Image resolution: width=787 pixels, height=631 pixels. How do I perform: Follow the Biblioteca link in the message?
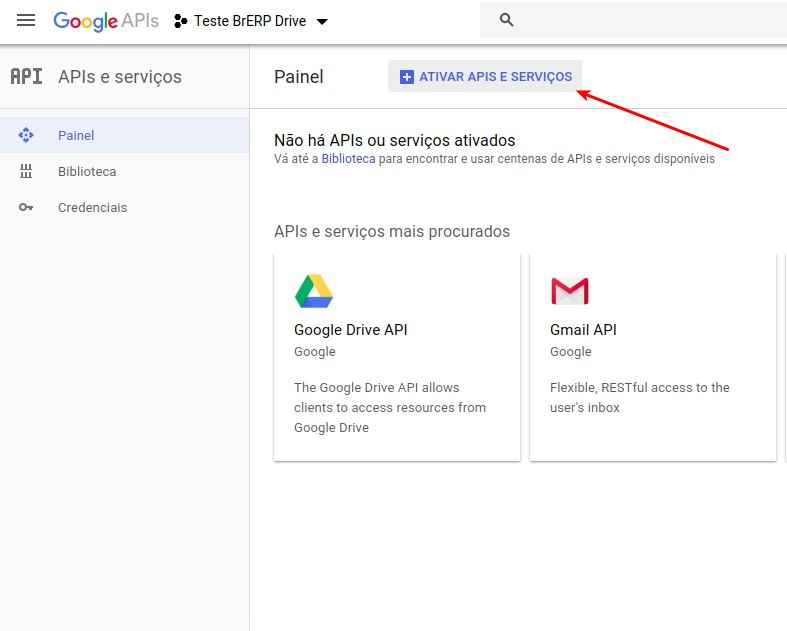pyautogui.click(x=348, y=159)
